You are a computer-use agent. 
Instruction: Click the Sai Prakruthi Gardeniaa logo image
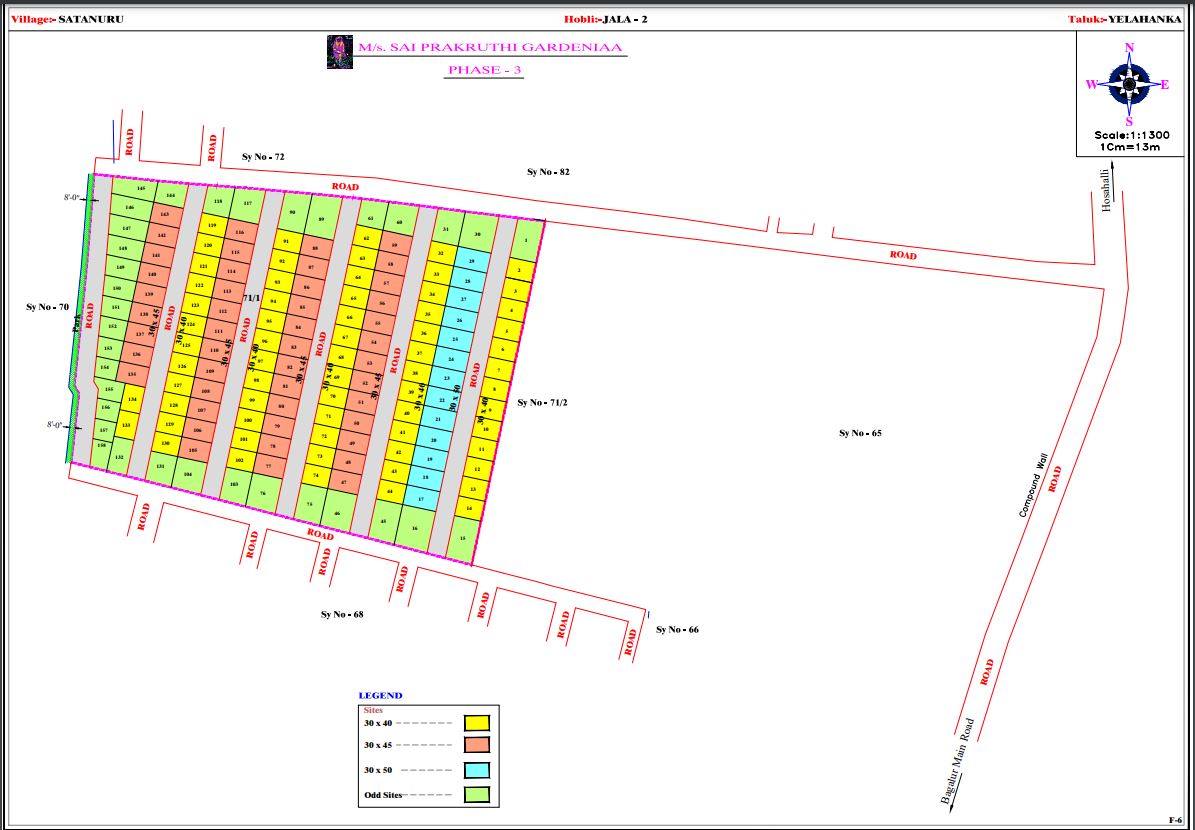pos(340,52)
